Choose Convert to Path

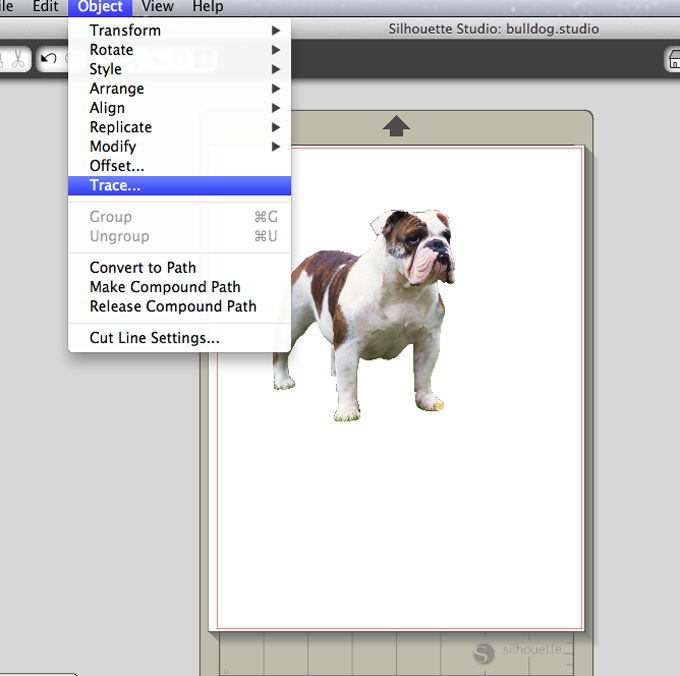(x=180, y=268)
